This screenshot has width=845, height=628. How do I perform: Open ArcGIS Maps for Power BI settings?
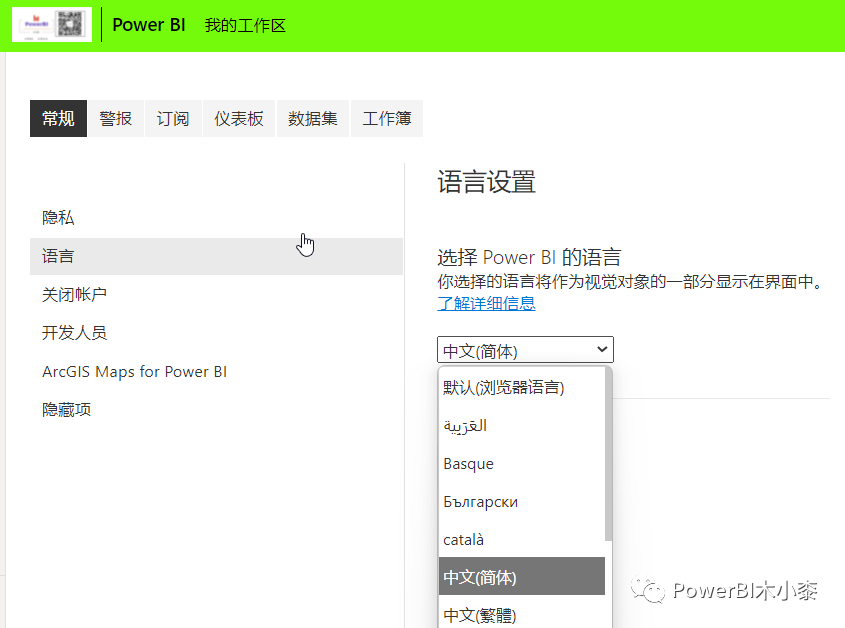216,371
